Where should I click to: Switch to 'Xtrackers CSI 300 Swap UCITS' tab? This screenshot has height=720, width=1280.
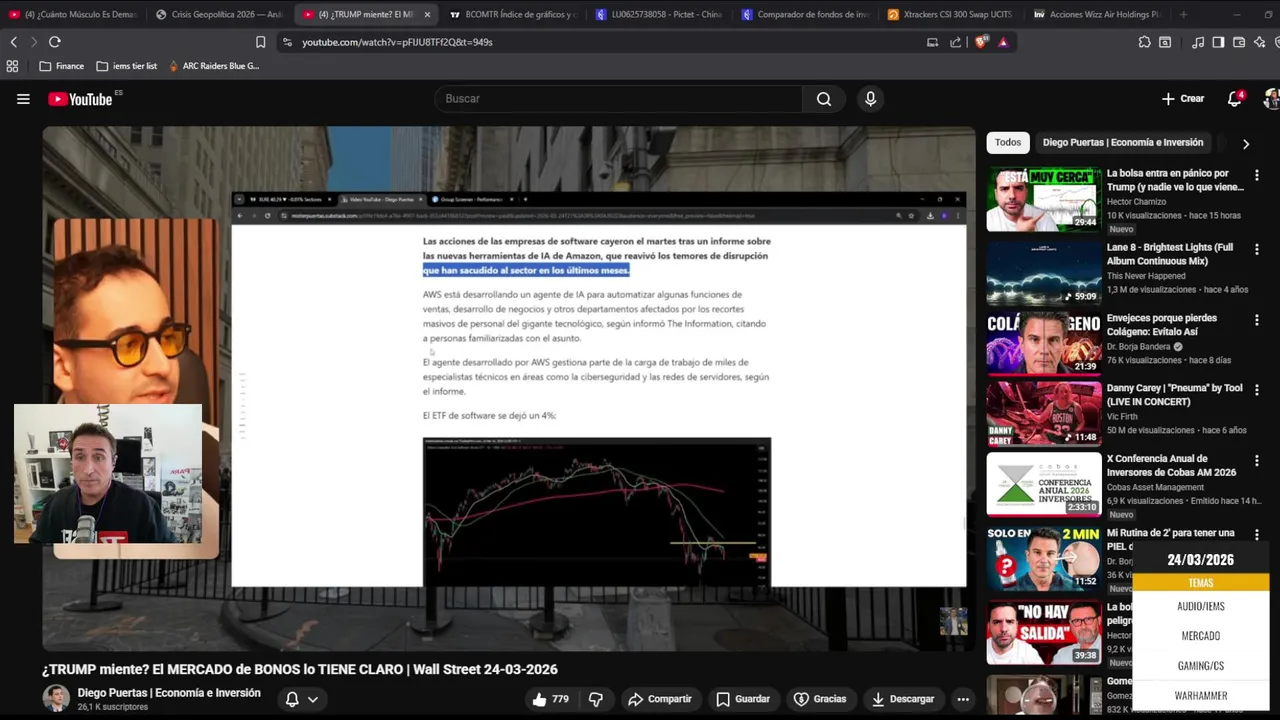(x=950, y=14)
